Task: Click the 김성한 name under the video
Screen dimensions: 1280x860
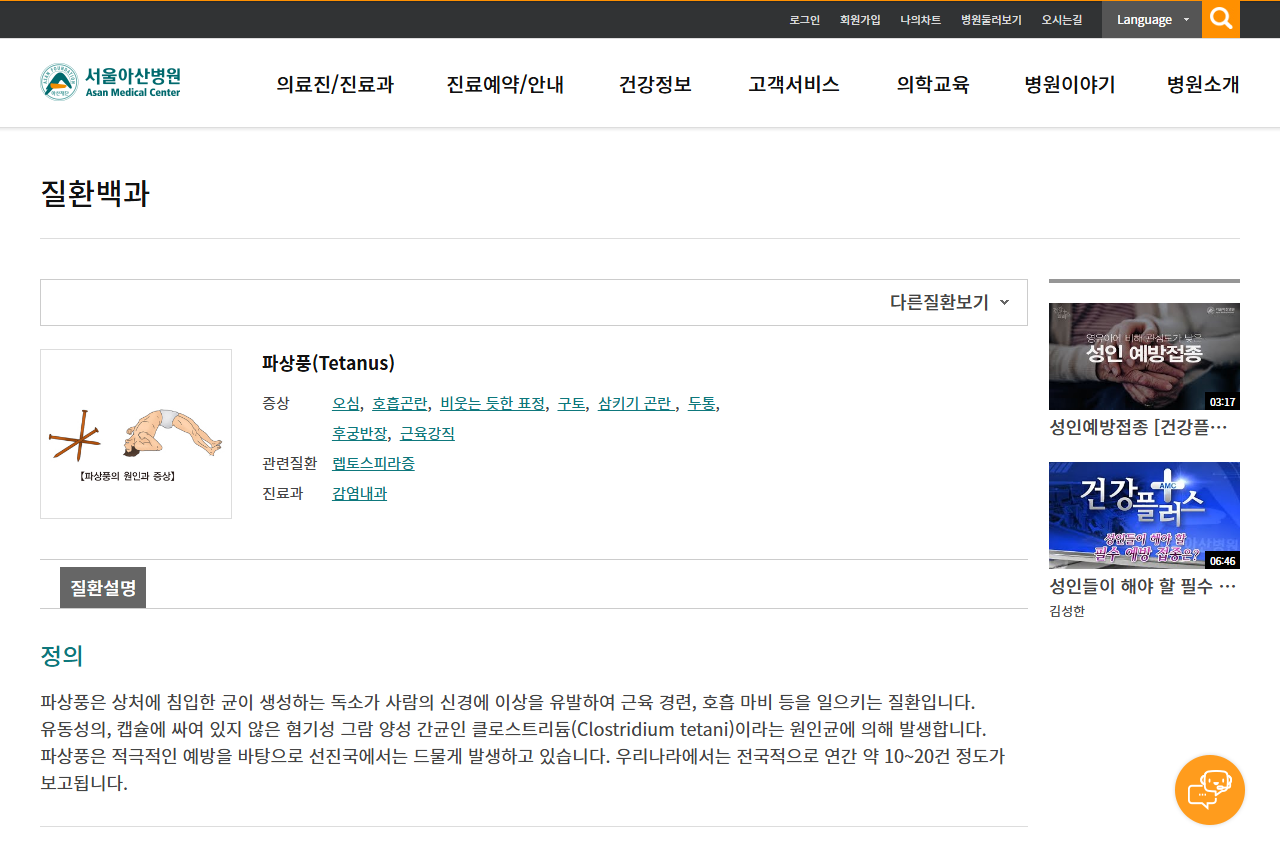Action: tap(1067, 611)
